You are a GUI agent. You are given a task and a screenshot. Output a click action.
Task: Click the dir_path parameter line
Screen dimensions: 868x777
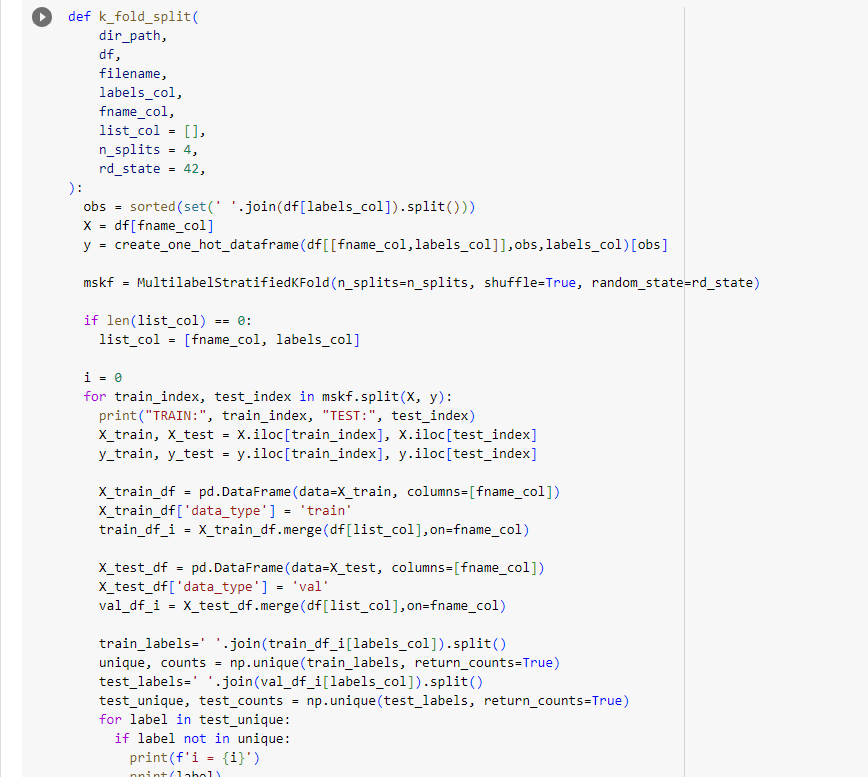[x=133, y=35]
